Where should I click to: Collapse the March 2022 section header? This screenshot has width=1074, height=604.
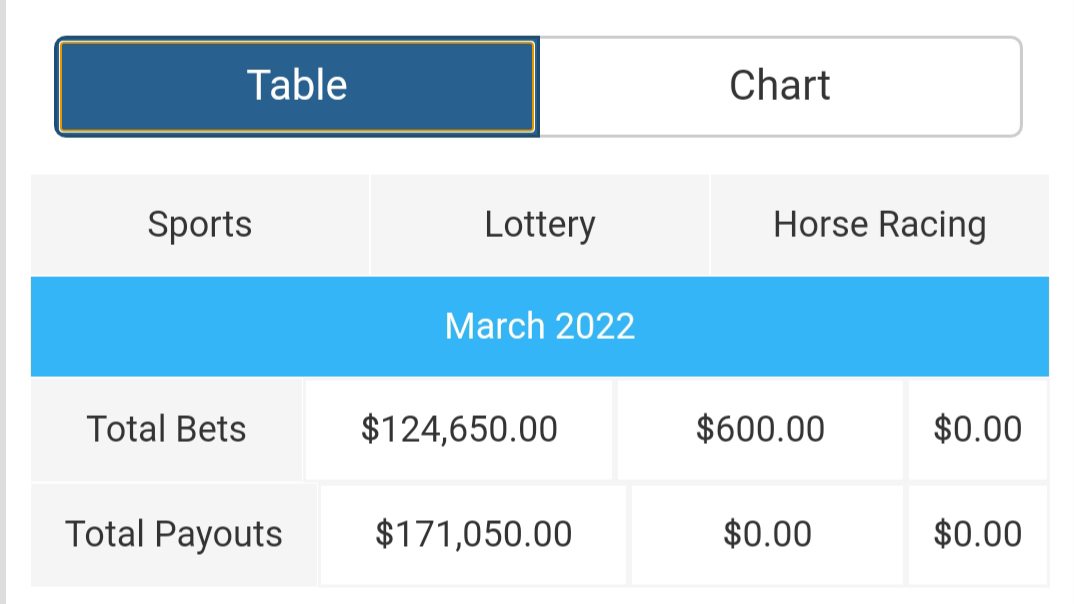coord(539,326)
